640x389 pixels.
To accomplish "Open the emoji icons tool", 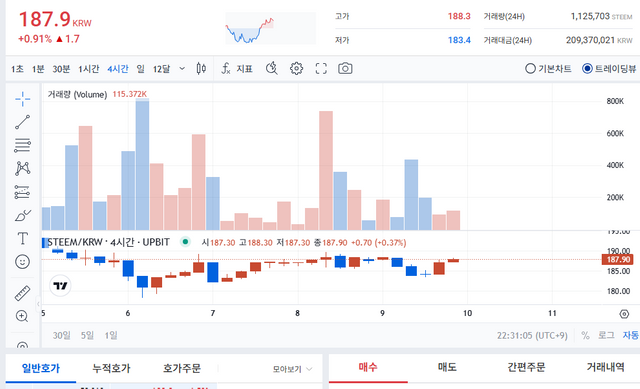I will pyautogui.click(x=22, y=262).
